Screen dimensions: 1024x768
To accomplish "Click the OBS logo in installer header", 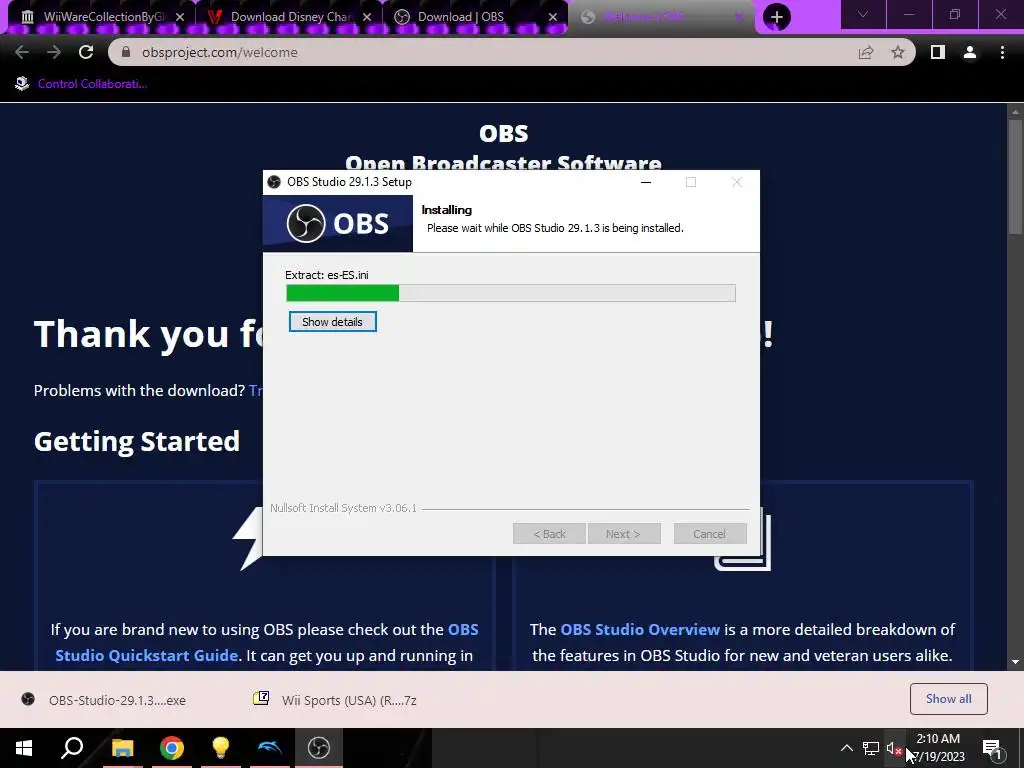I will pyautogui.click(x=338, y=223).
